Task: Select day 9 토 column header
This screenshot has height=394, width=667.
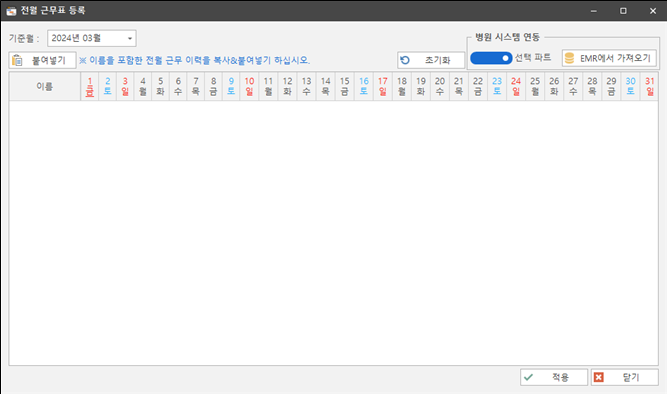Action: point(231,86)
